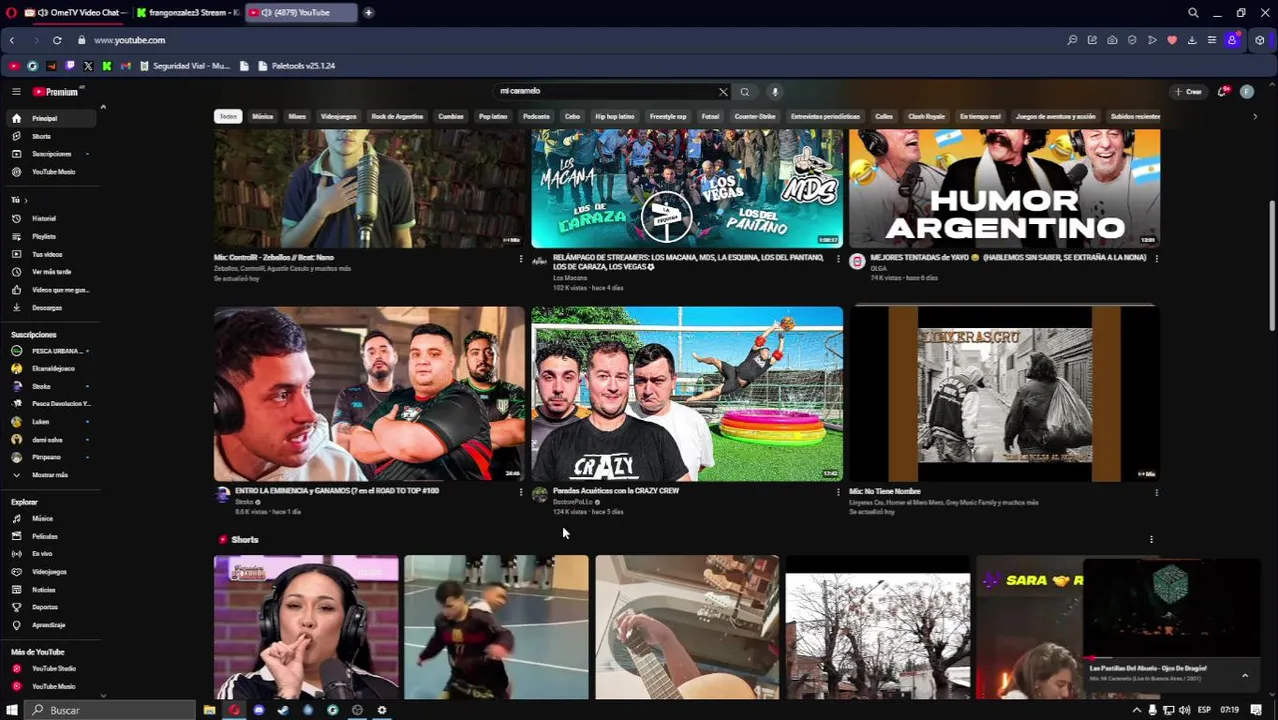This screenshot has width=1278, height=720.
Task: Select the Rock de Argentina chip
Action: (397, 116)
